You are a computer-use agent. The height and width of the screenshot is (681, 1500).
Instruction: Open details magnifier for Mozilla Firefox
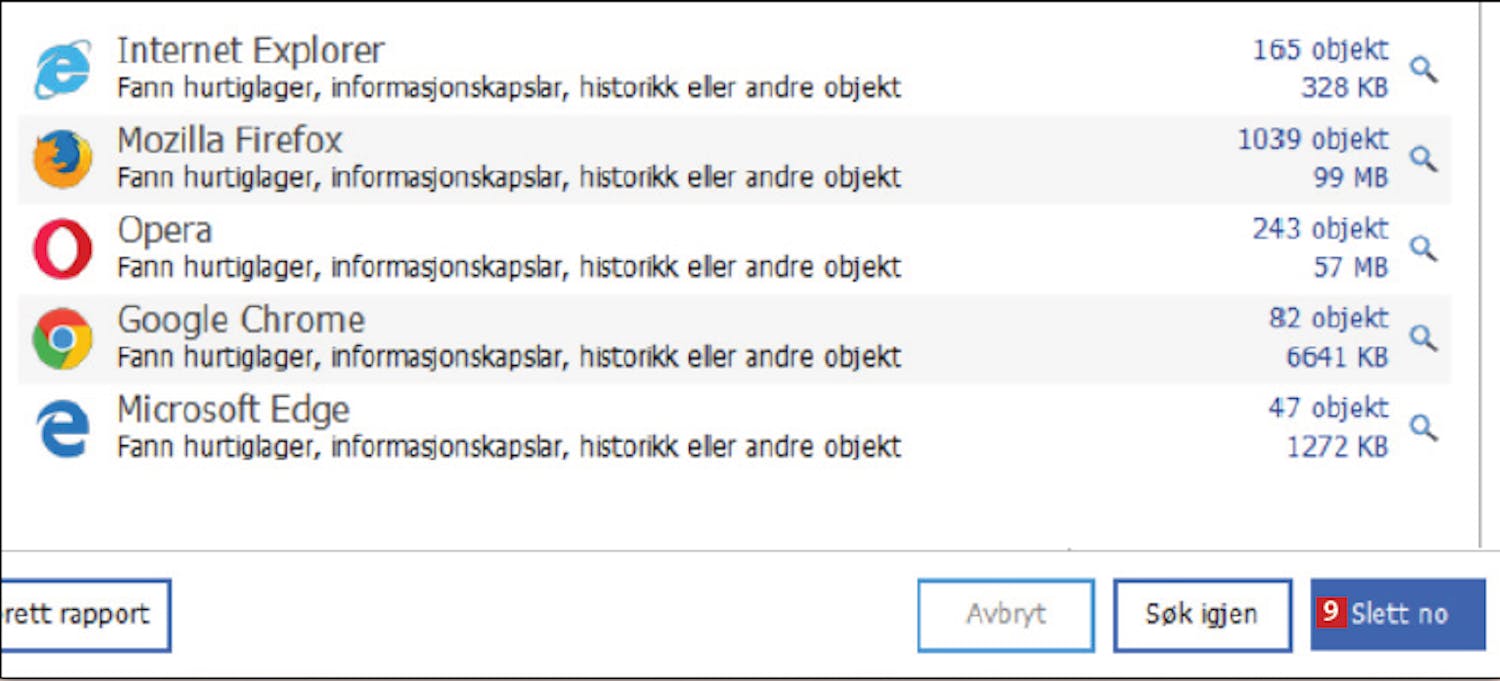[1423, 159]
